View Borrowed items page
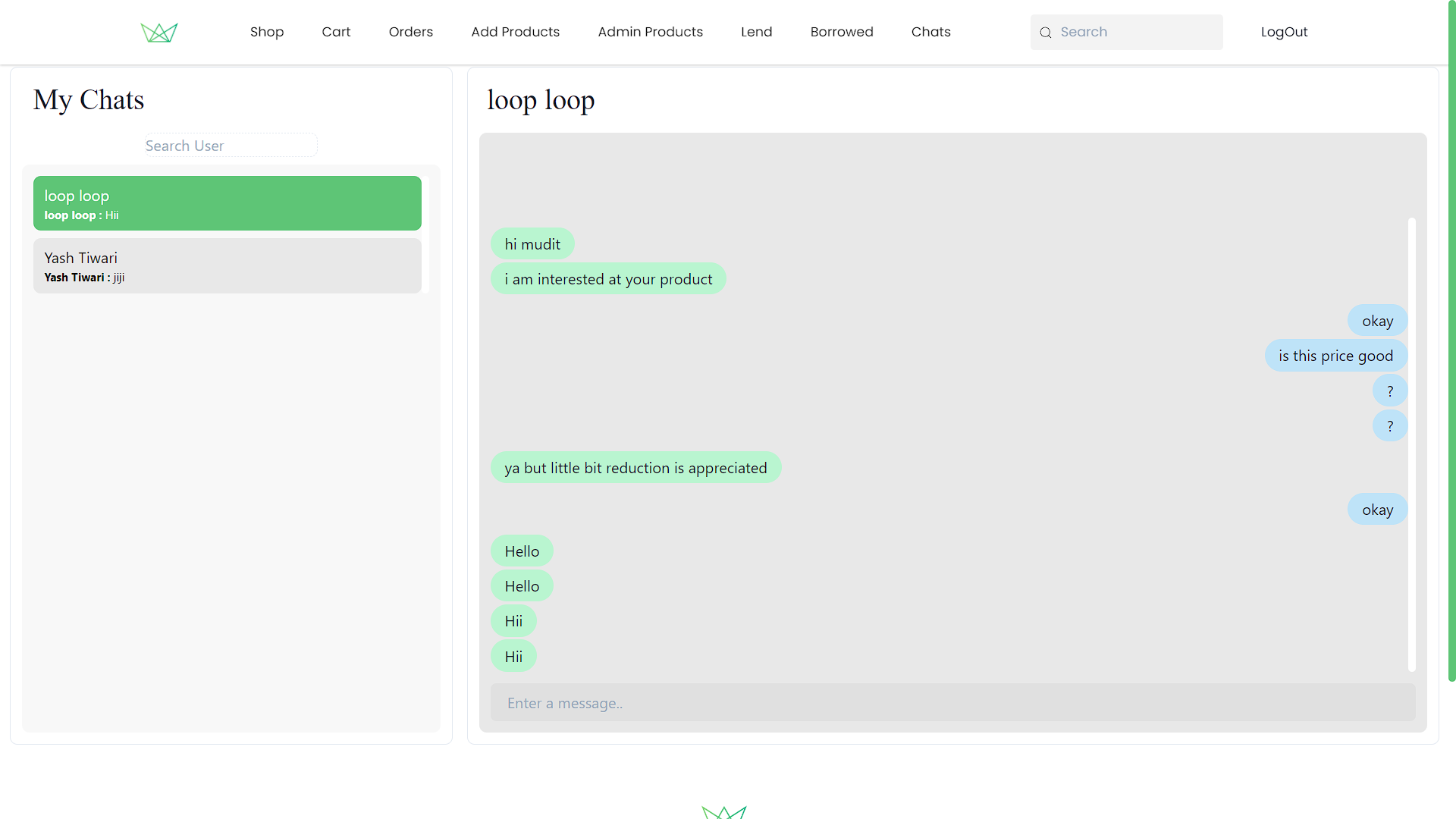The image size is (1456, 819). click(842, 32)
